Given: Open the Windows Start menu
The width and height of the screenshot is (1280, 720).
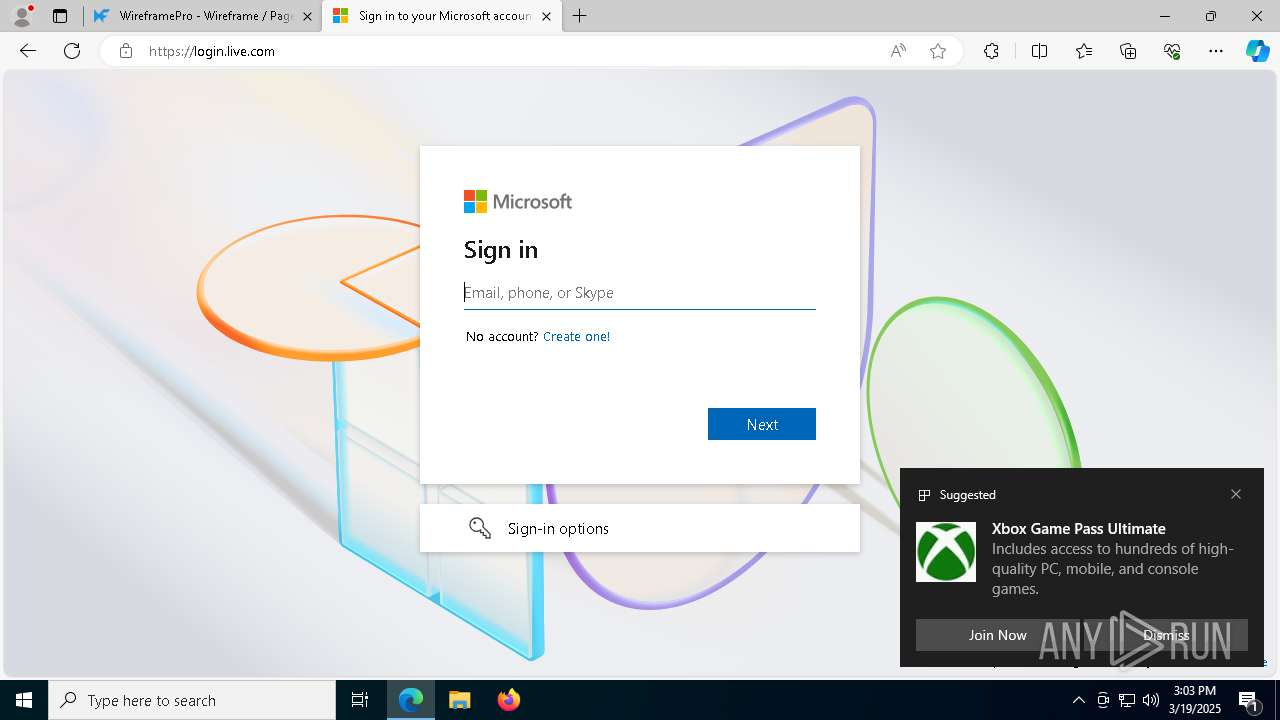Looking at the screenshot, I should [24, 700].
